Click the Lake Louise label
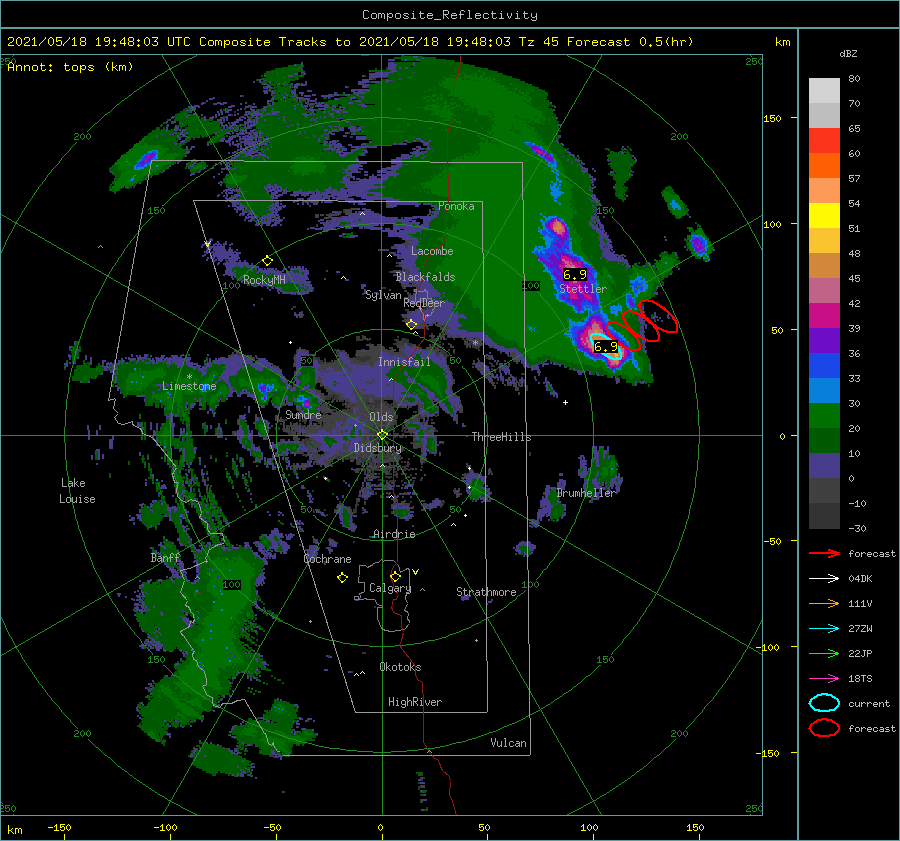This screenshot has width=900, height=841. (77, 491)
